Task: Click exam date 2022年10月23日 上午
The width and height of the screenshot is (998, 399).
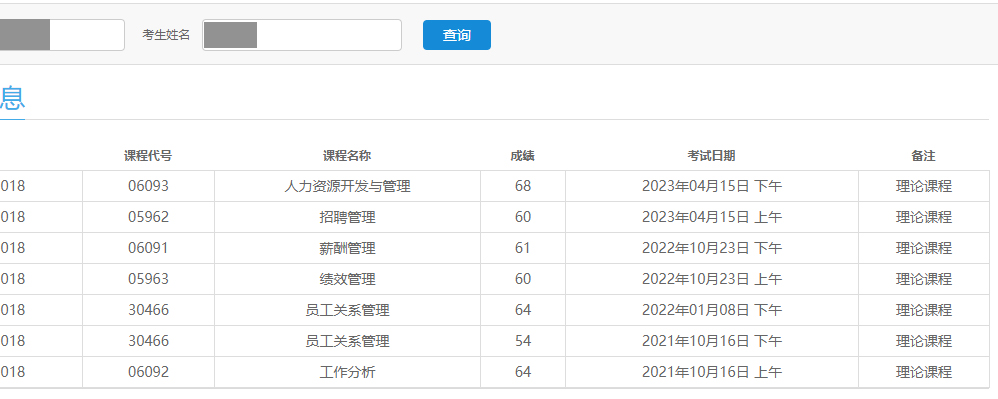Action: coord(712,279)
